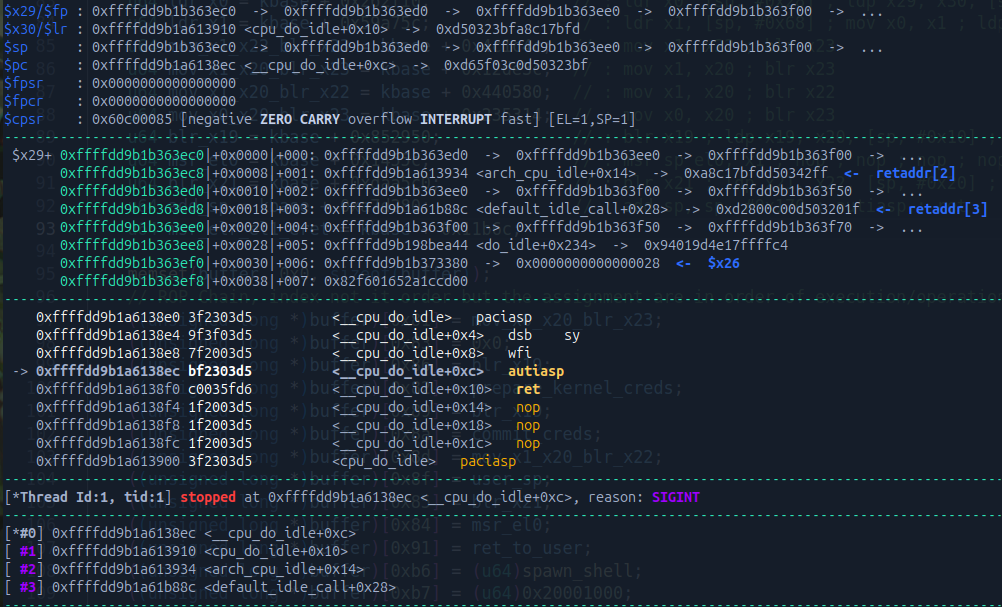The height and width of the screenshot is (607, 1002).
Task: Click the retaddr[3] stack annotation
Action: point(948,209)
